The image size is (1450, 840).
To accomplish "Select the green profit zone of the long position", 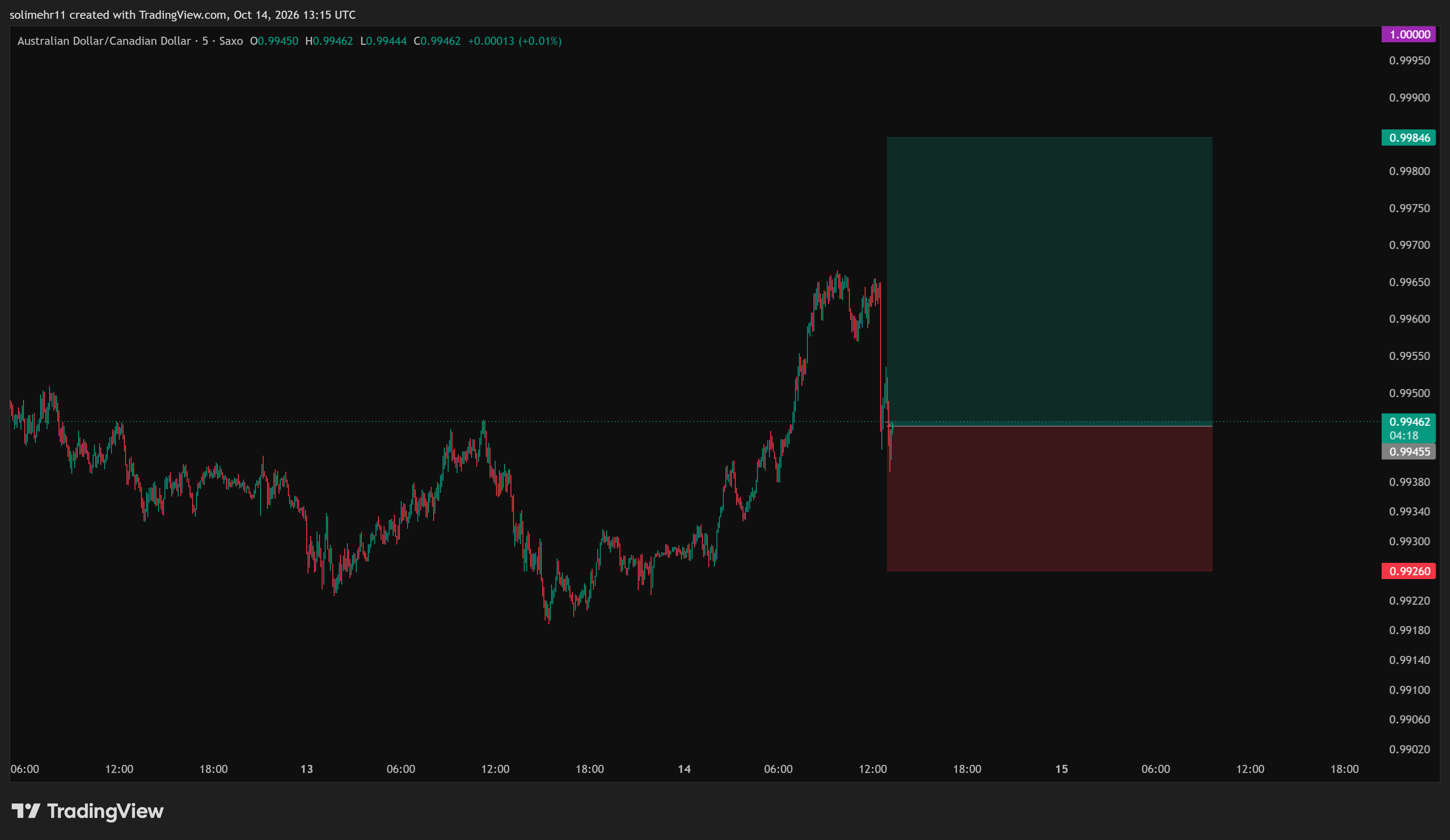I will (x=1049, y=281).
